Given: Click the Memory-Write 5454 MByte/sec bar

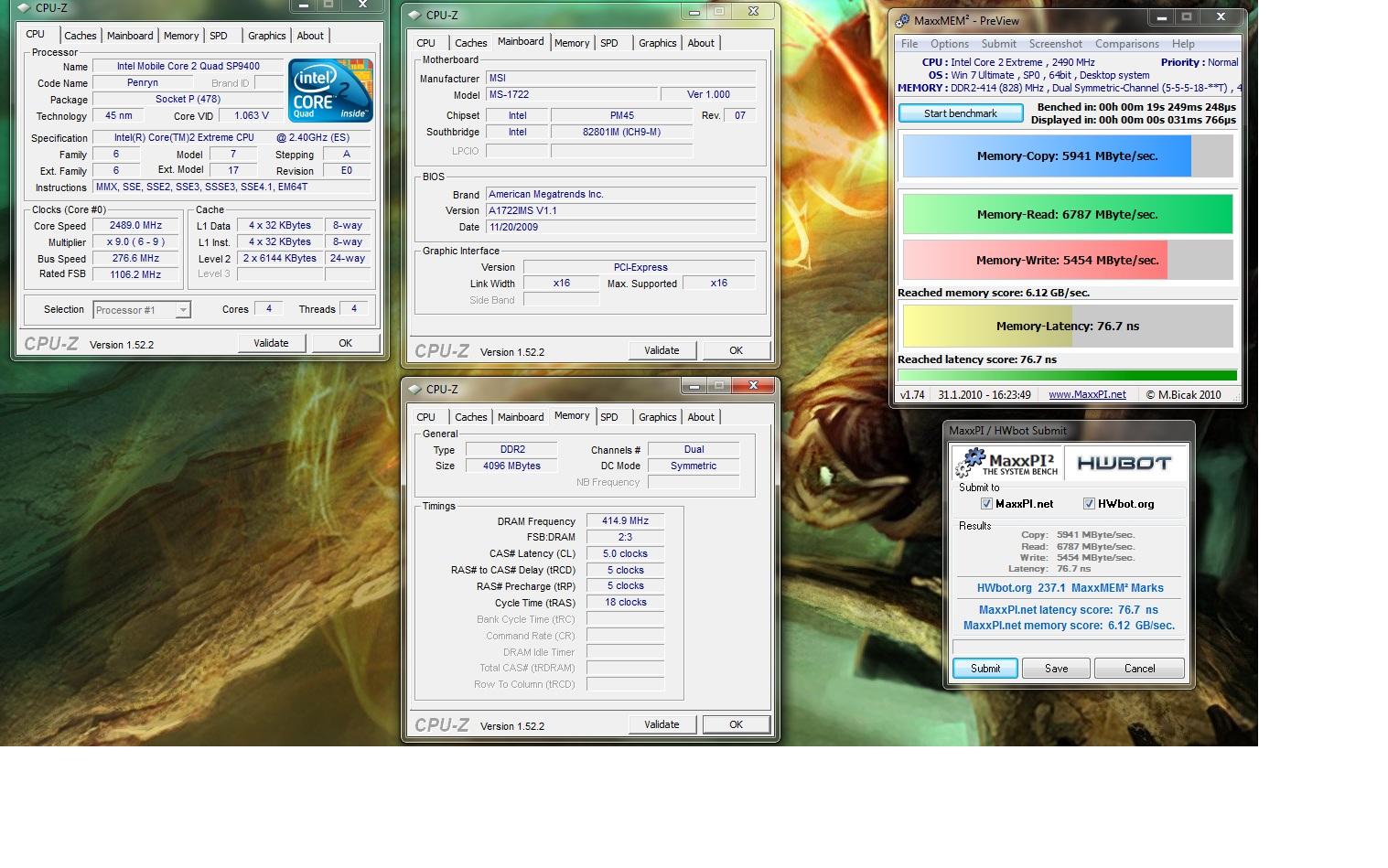Looking at the screenshot, I should click(x=1068, y=260).
